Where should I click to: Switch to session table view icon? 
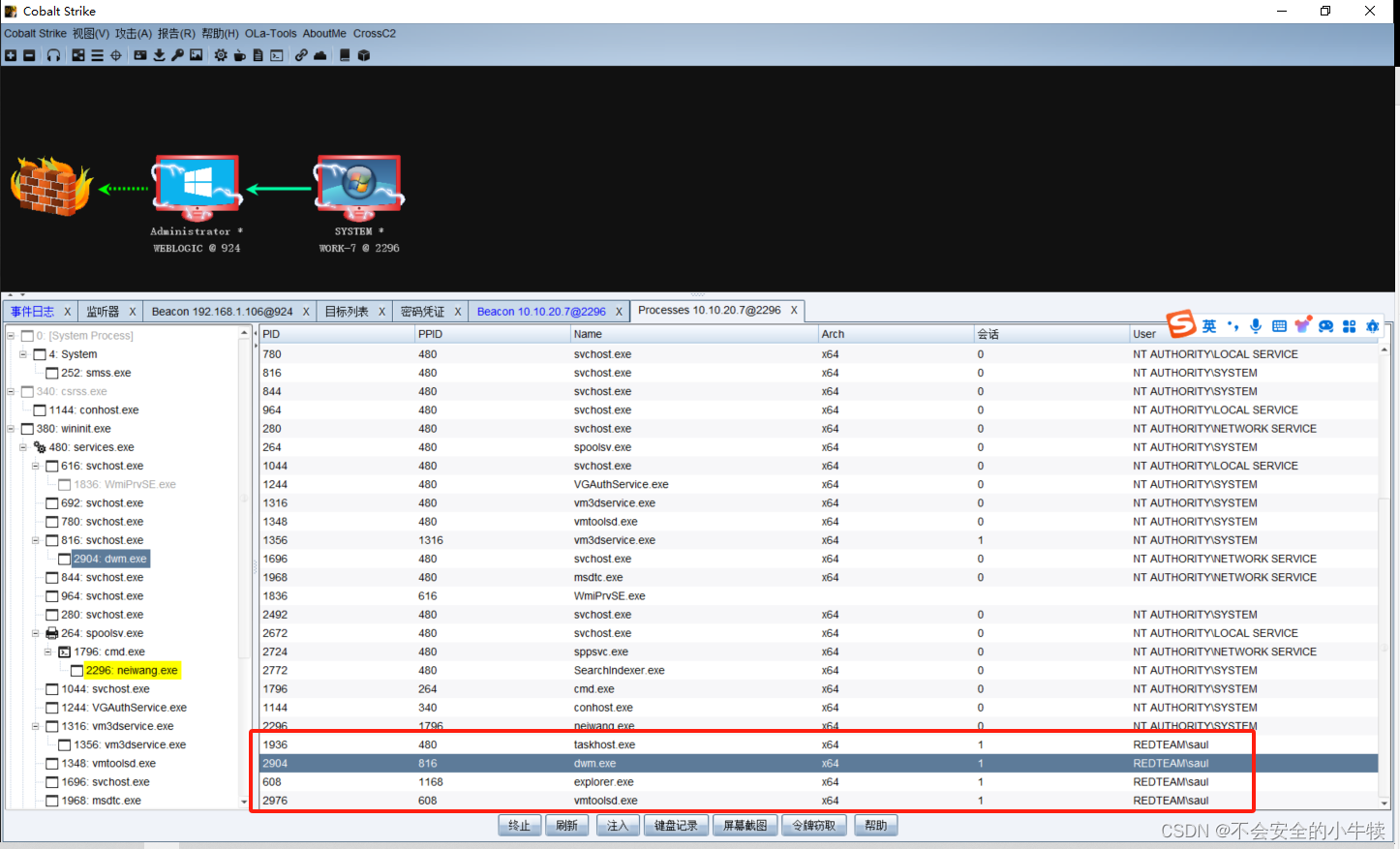tap(97, 55)
